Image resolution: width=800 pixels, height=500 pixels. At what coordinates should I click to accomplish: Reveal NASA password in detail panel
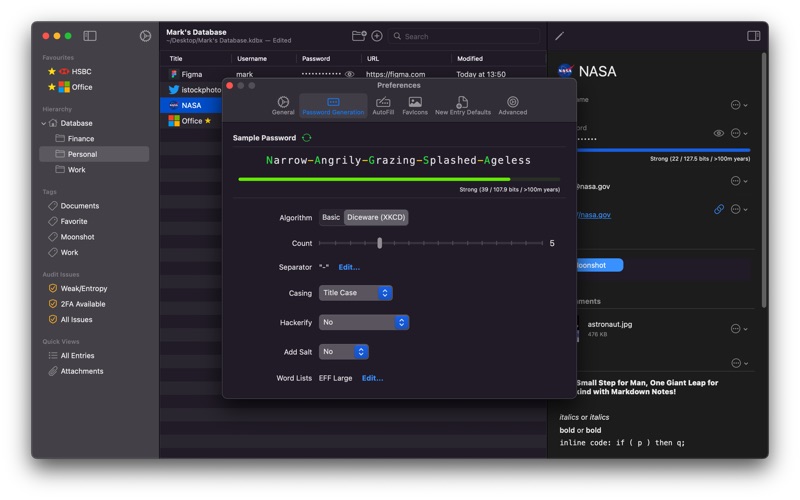coord(718,133)
